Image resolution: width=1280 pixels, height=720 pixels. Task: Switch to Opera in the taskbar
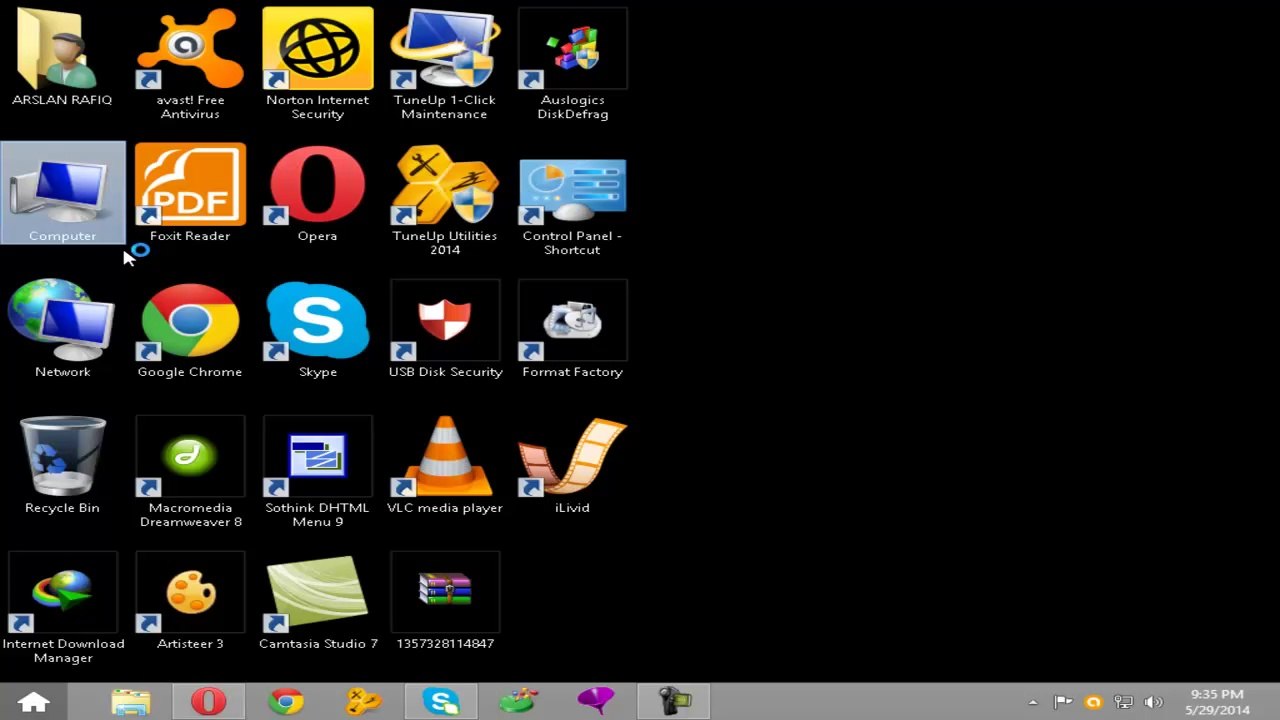[x=208, y=702]
